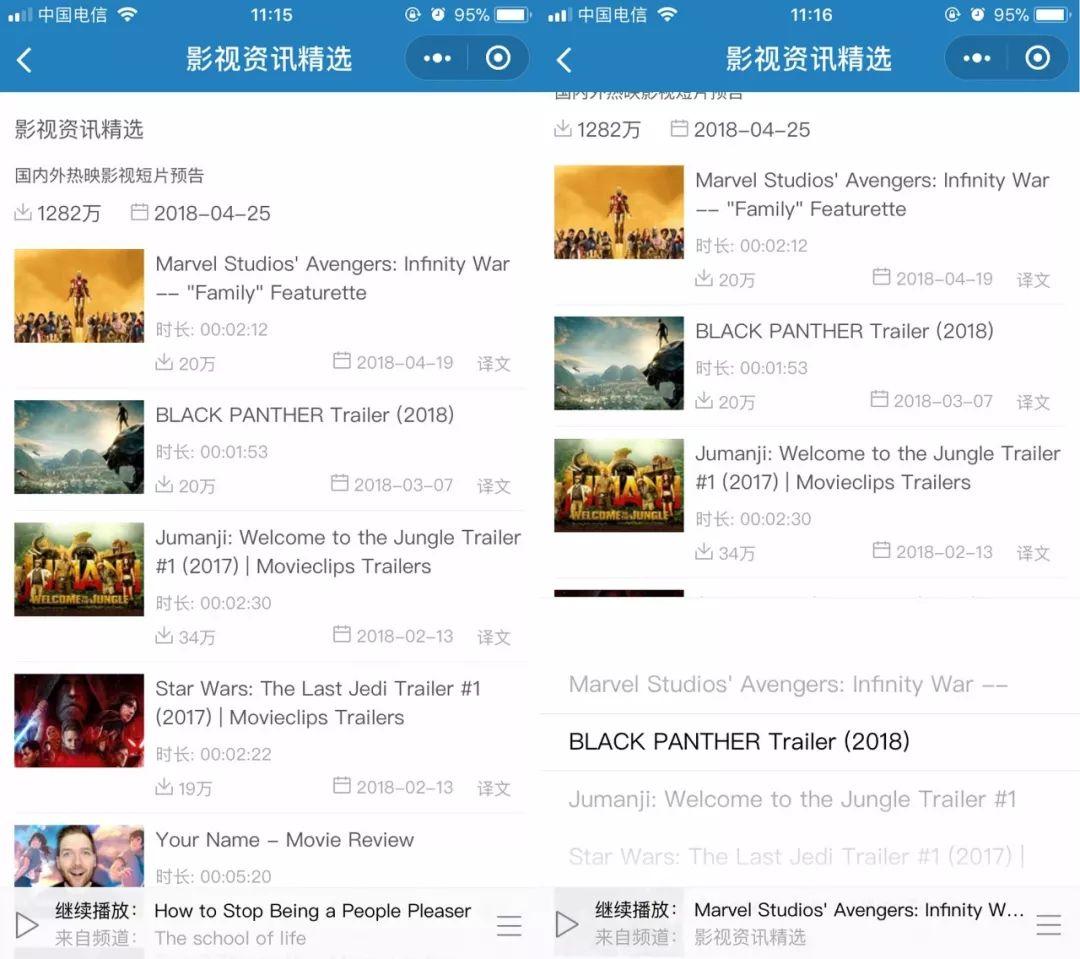Open 'BLACK PANTHER Trailer (2018)' title on the left screen
Screen dimensions: 1080x959
point(304,415)
